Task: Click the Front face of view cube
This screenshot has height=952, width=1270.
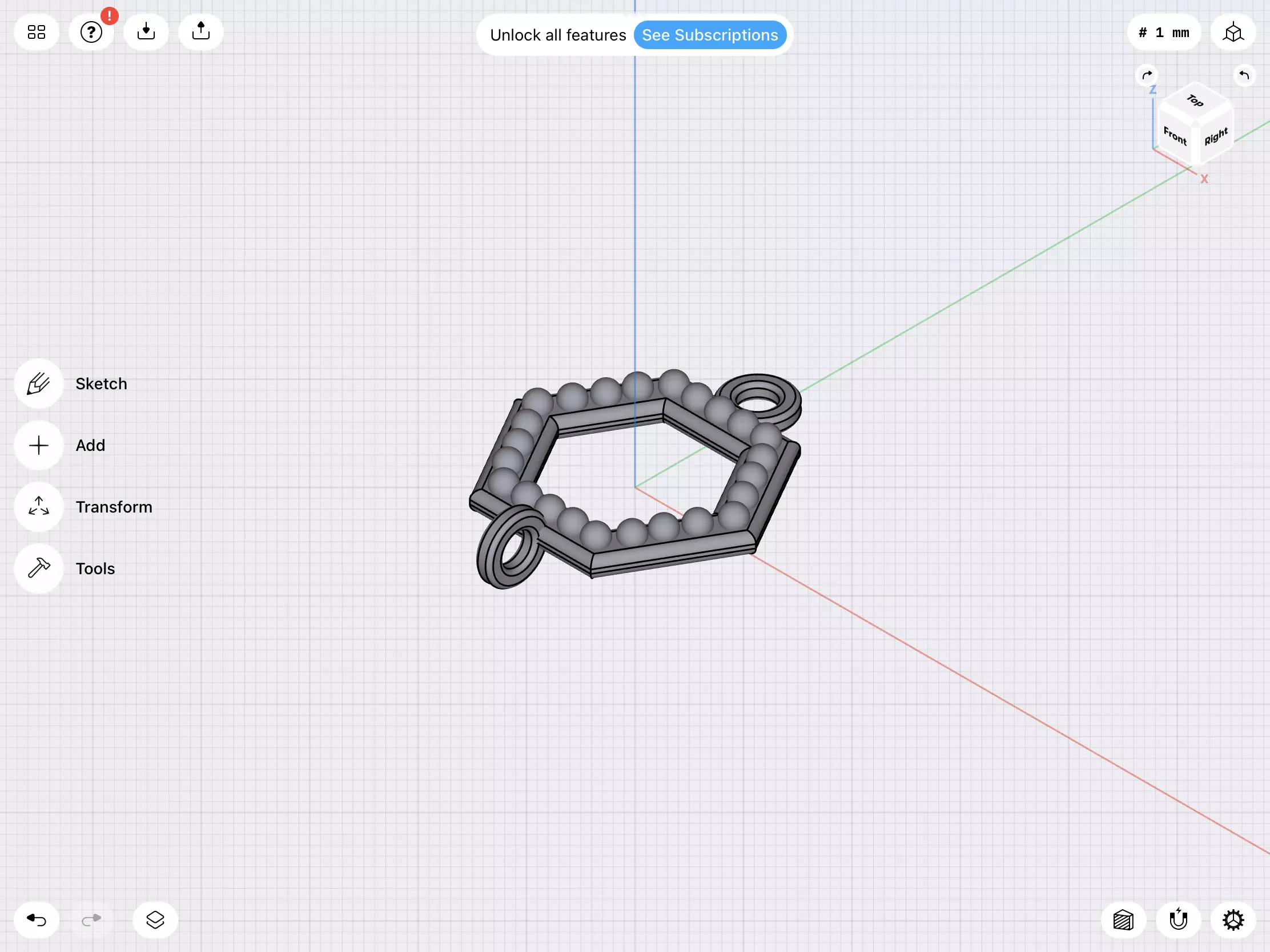Action: coord(1175,136)
